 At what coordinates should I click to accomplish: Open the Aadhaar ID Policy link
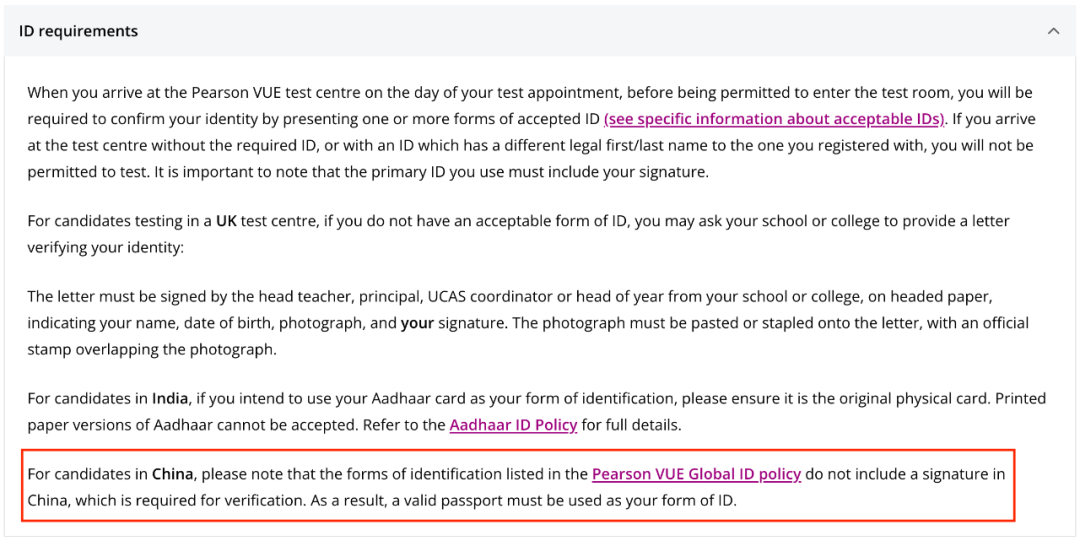click(513, 425)
